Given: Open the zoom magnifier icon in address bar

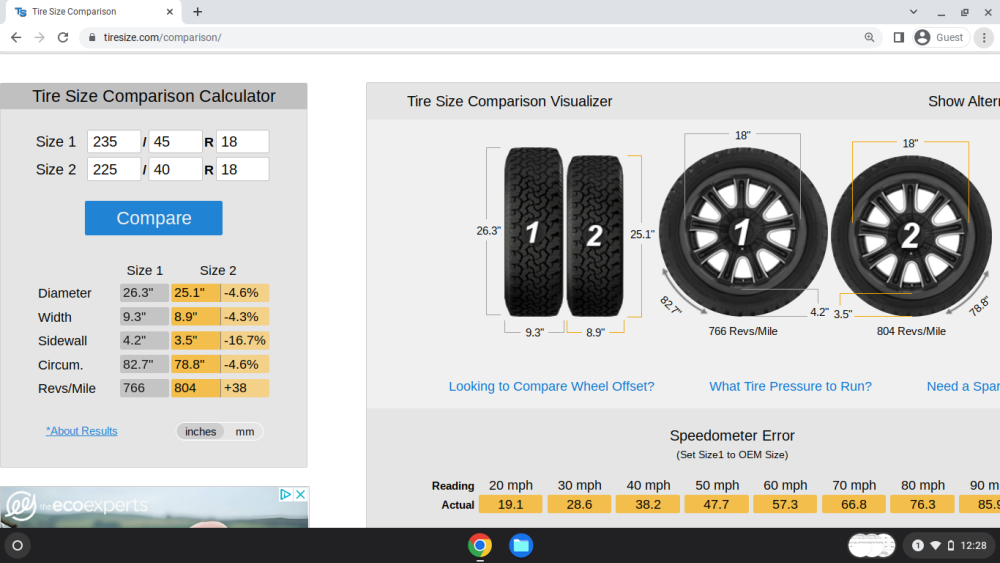Looking at the screenshot, I should pyautogui.click(x=869, y=38).
